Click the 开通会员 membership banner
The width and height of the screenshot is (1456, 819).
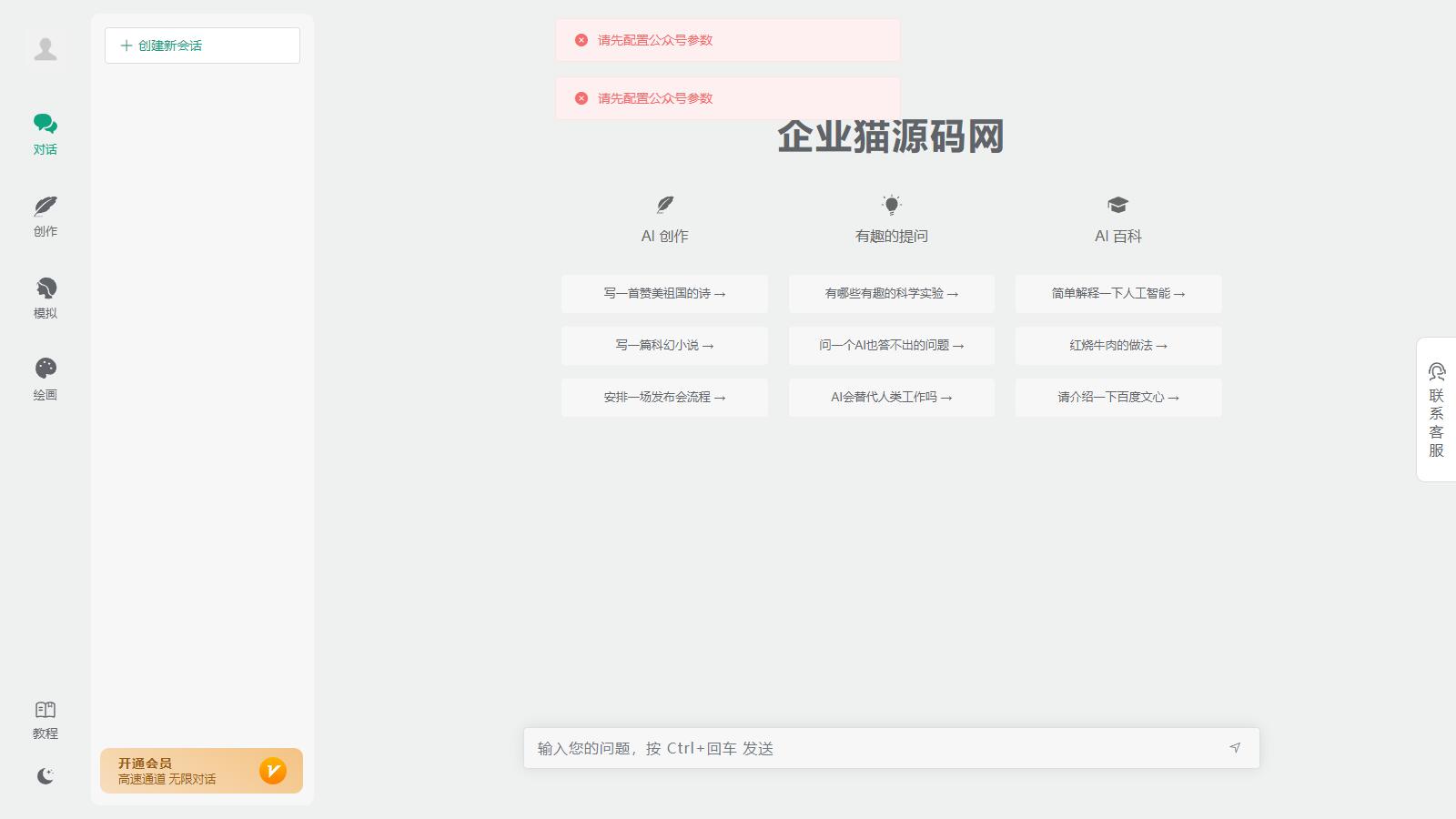pos(201,771)
